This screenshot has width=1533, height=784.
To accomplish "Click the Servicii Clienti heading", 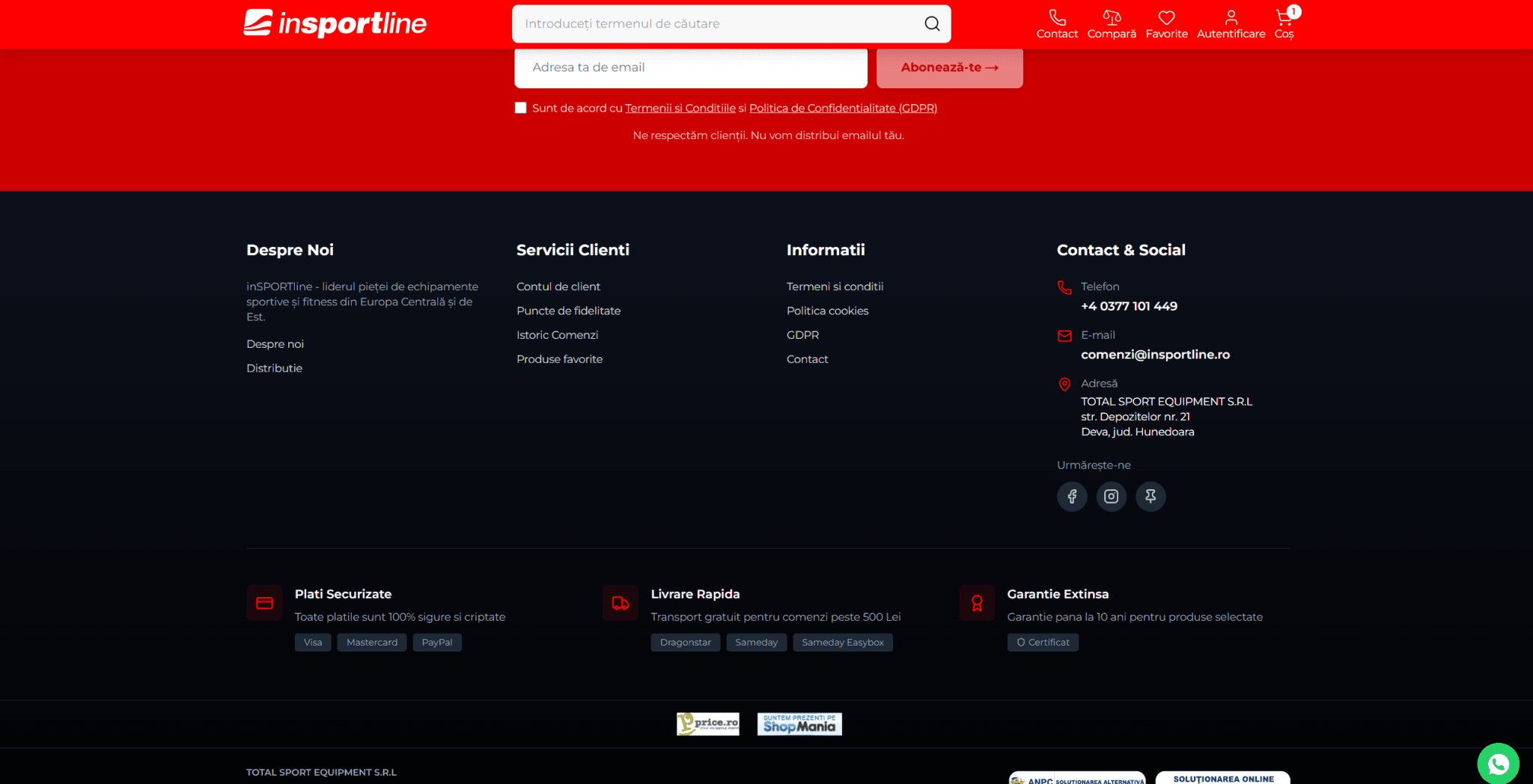I will (x=573, y=250).
